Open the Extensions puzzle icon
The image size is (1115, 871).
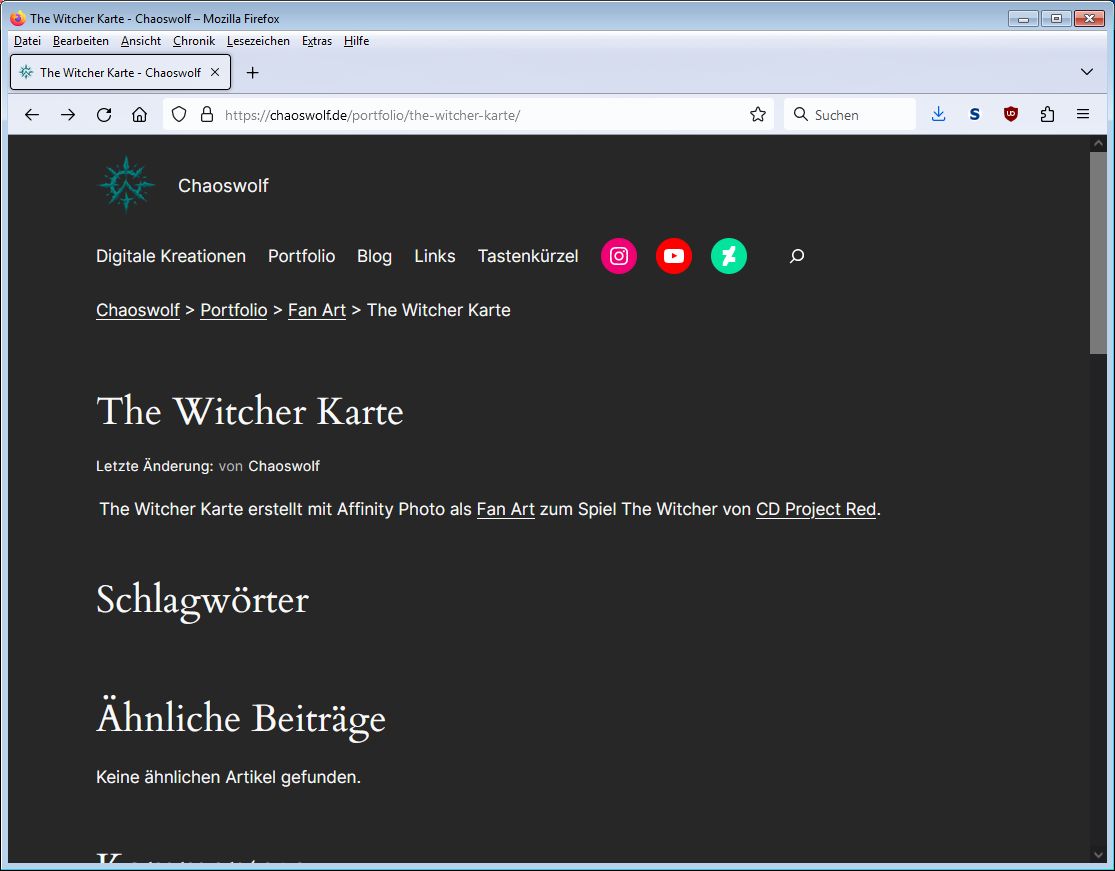pos(1047,114)
